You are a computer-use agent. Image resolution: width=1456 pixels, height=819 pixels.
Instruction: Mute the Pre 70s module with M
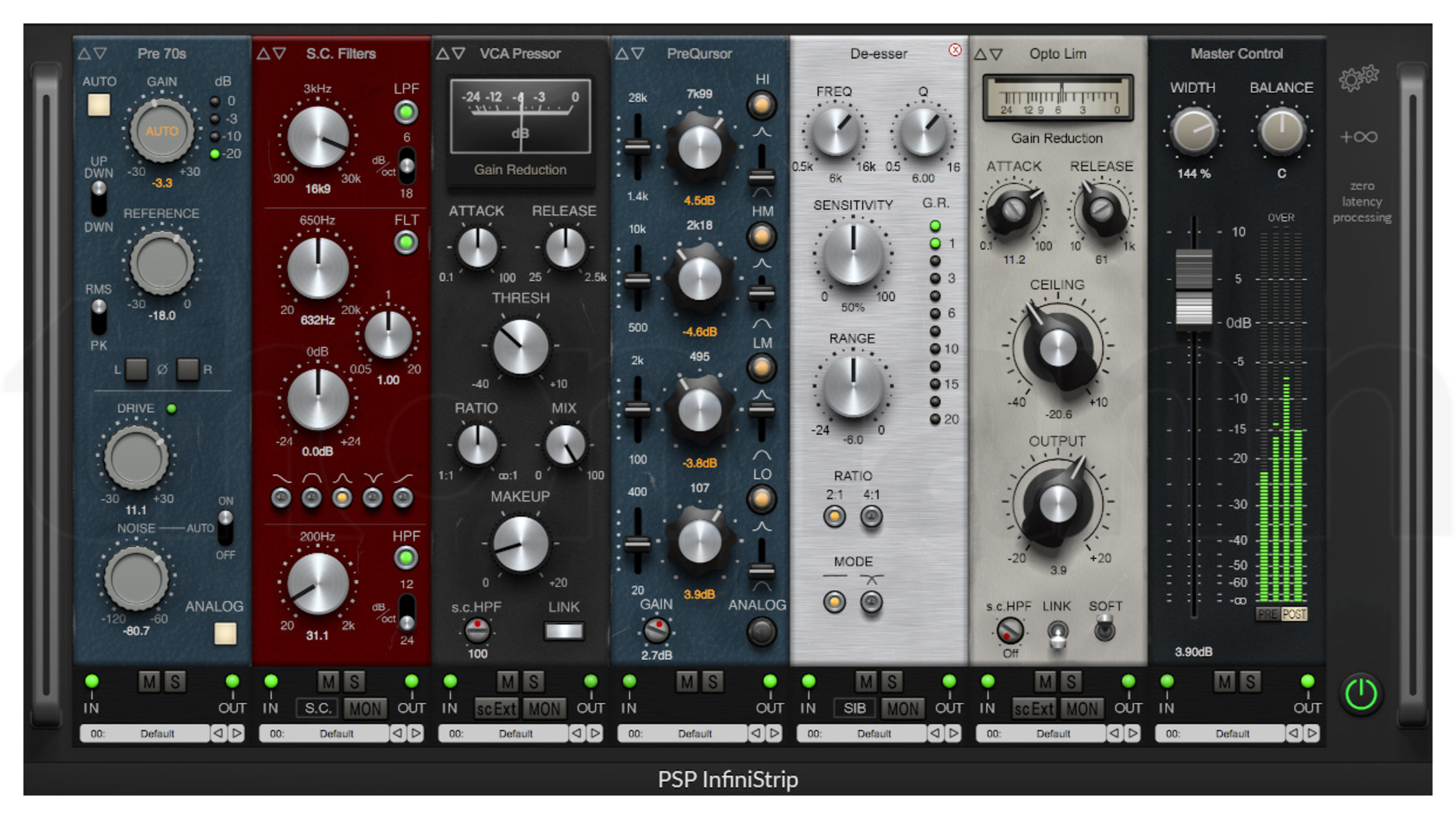(149, 682)
